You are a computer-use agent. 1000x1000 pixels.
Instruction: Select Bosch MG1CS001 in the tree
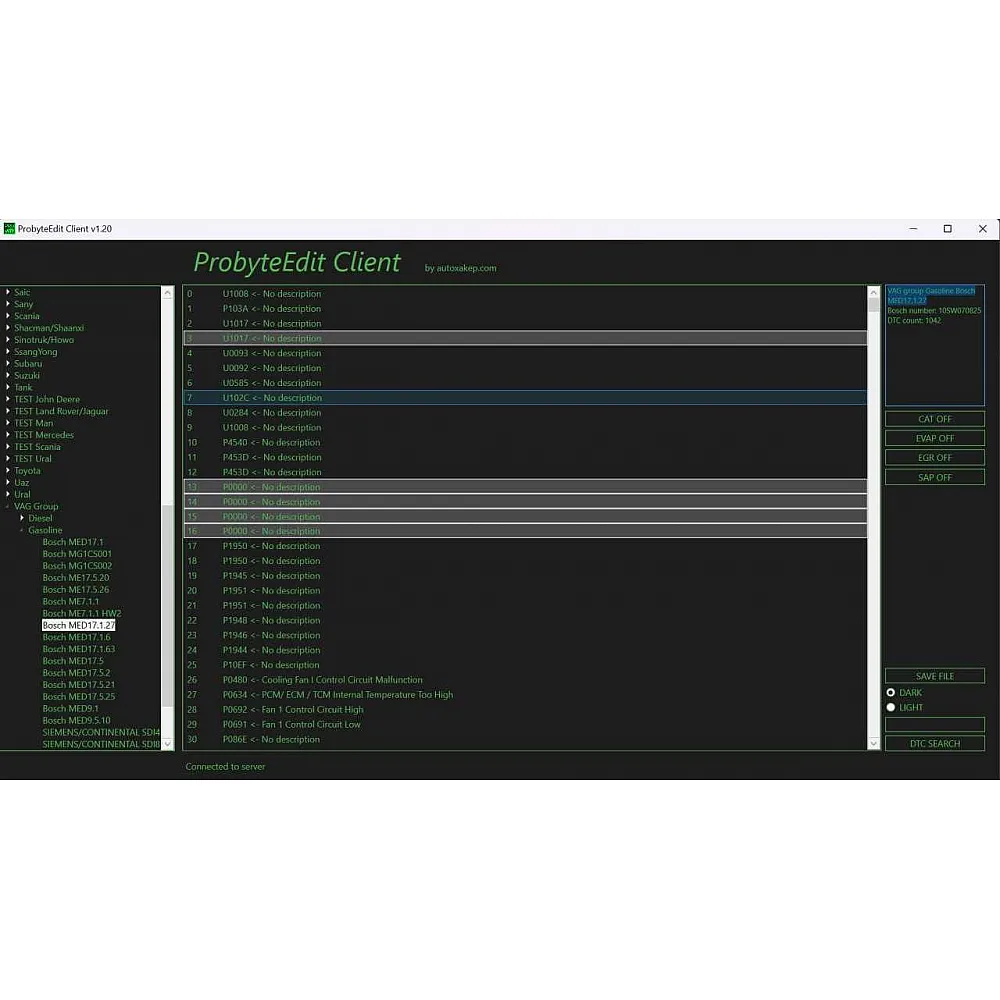coord(77,554)
